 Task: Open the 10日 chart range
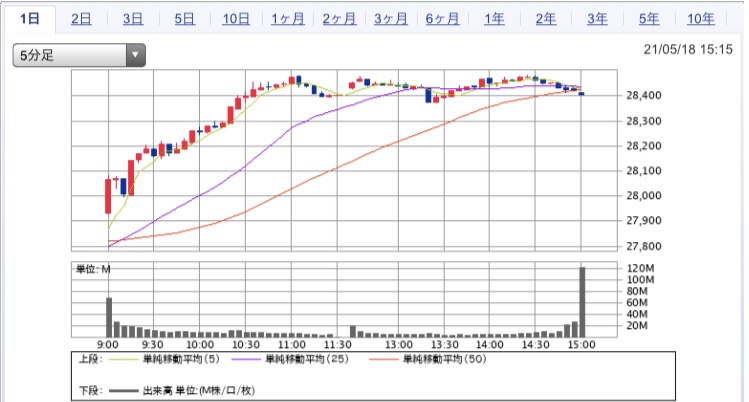click(236, 19)
